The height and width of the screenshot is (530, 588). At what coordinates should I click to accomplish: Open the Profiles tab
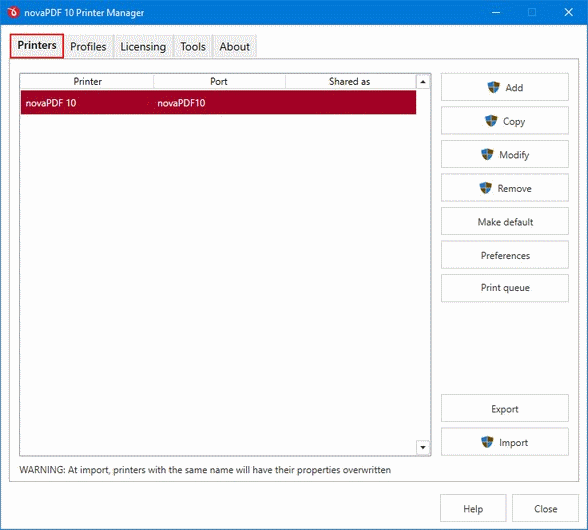(x=88, y=47)
